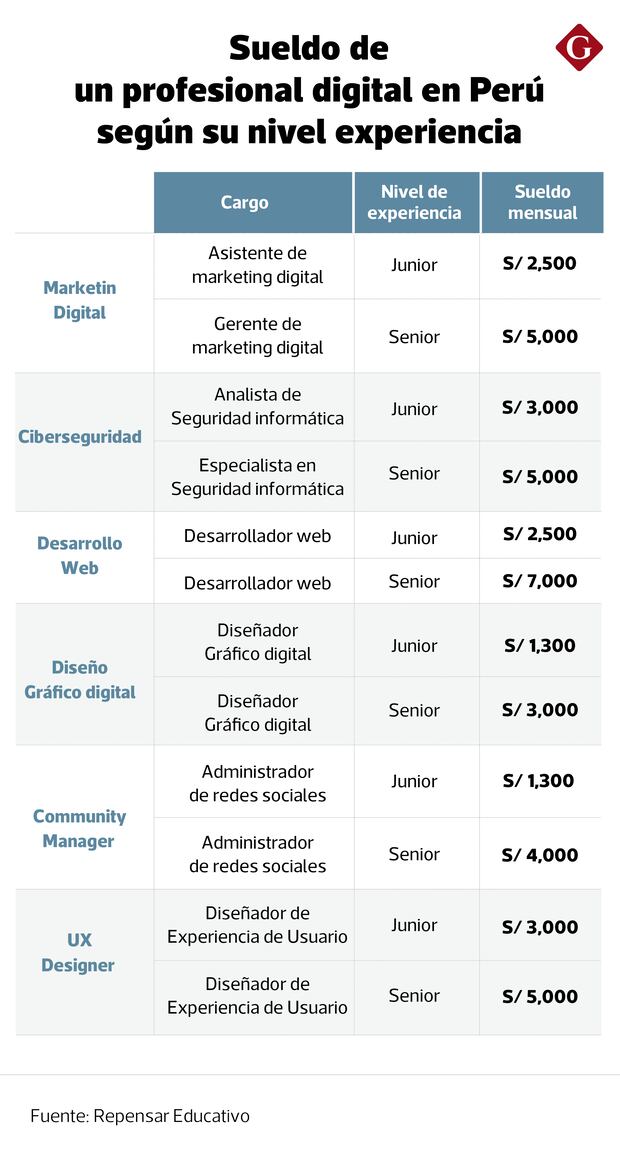Click the Asistente de marketing digital cell

pos(258,265)
